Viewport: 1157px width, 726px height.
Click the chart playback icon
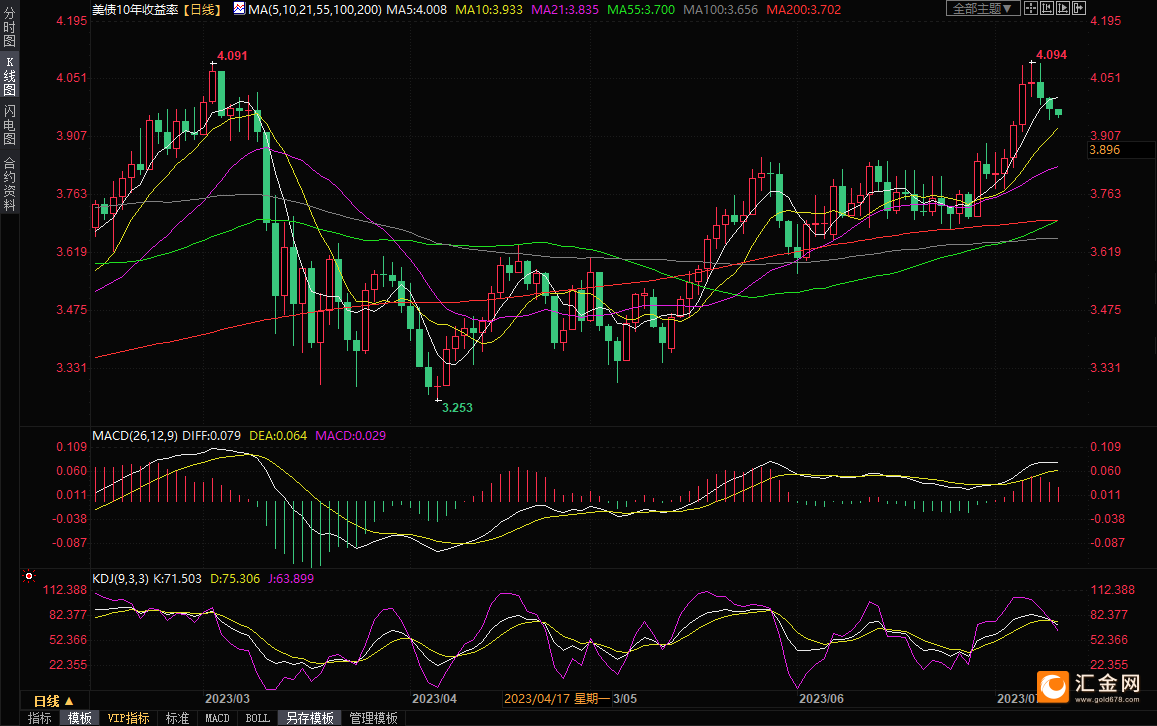click(1063, 8)
